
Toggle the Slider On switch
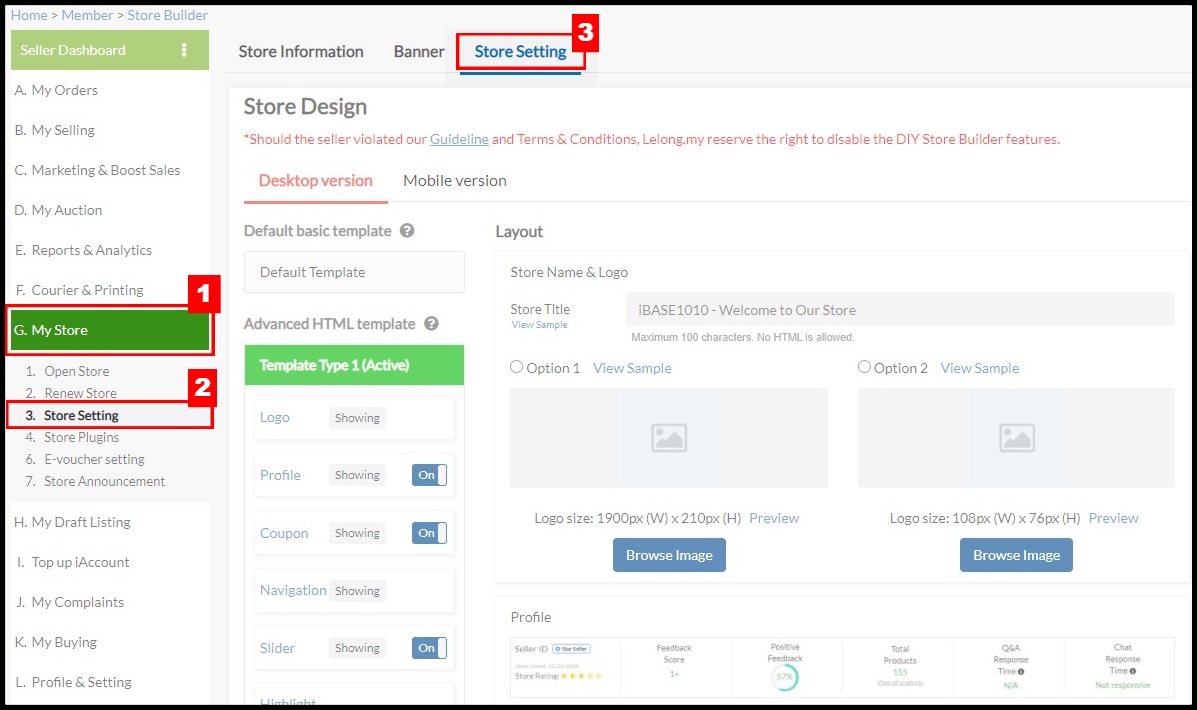click(429, 648)
